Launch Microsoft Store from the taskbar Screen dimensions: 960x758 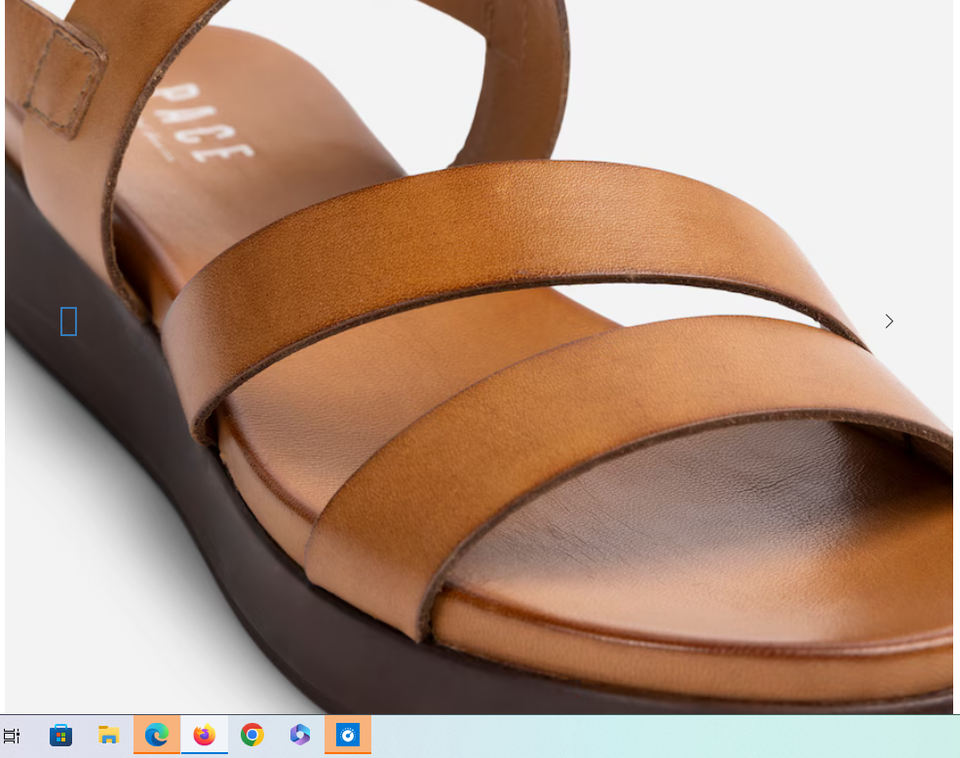[61, 735]
